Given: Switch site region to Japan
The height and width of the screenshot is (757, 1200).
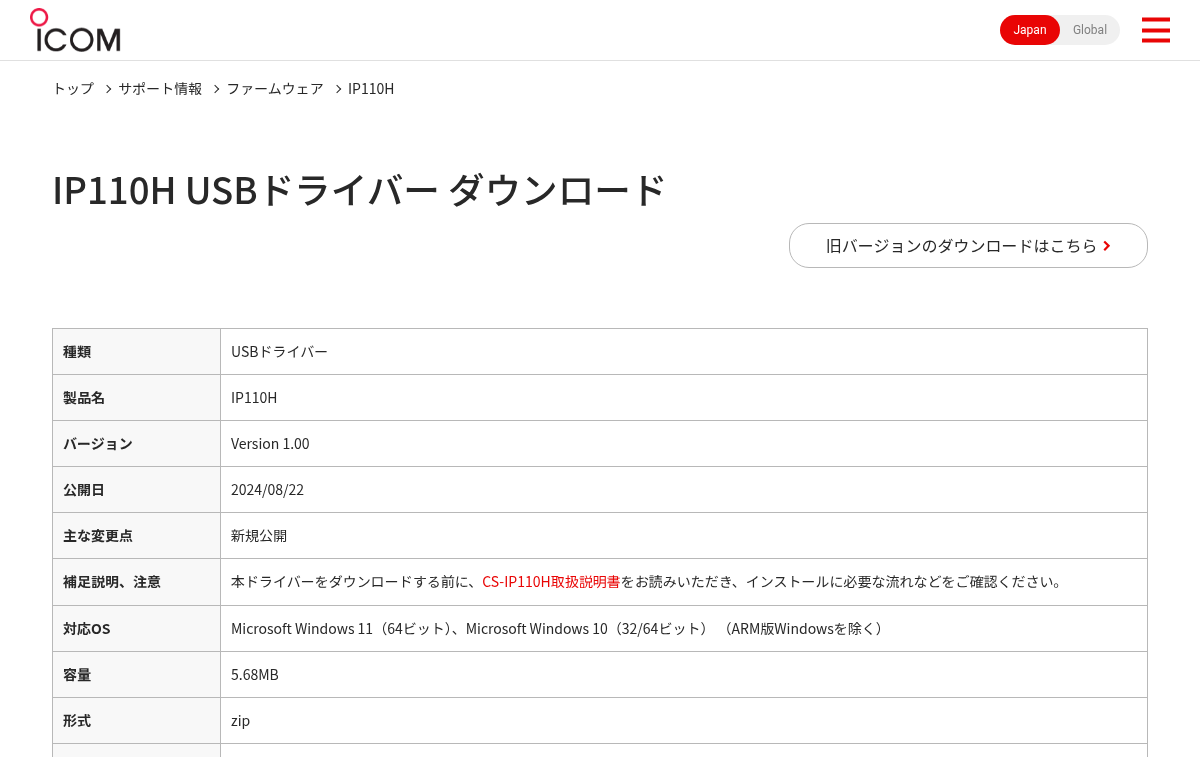Looking at the screenshot, I should [x=1030, y=30].
